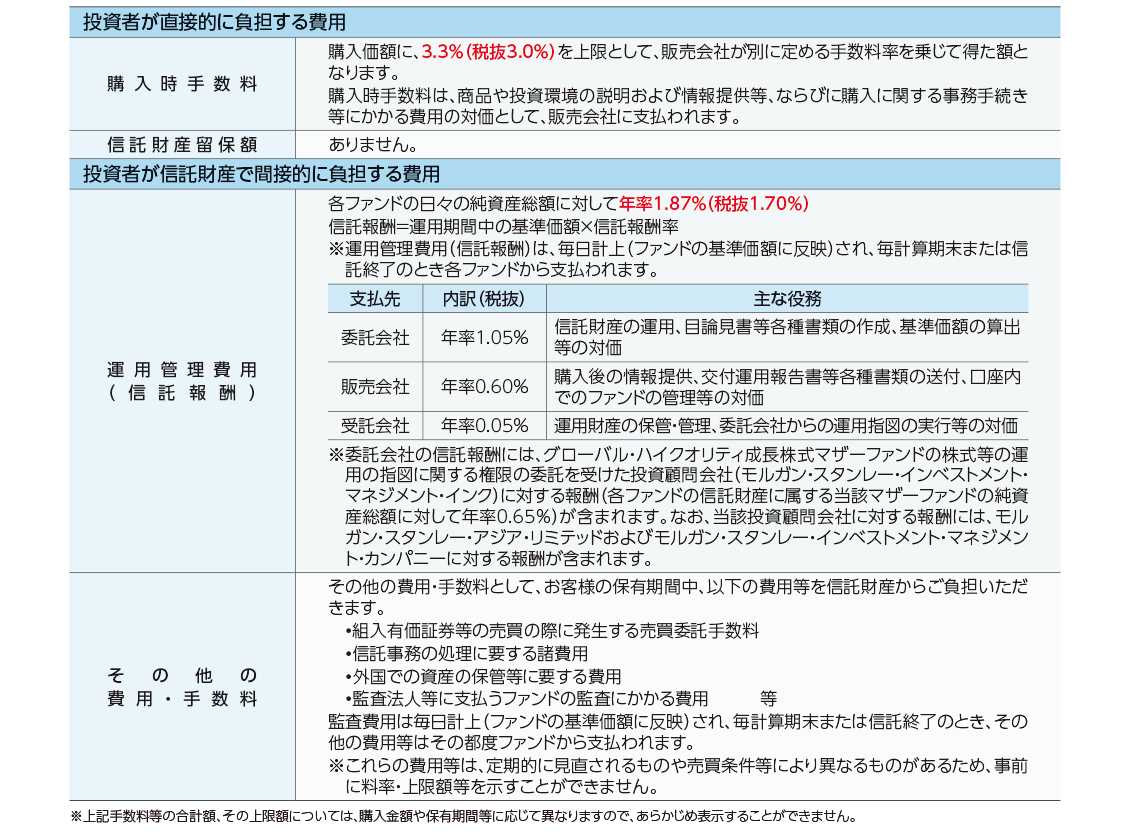The height and width of the screenshot is (835, 1130).
Task: Click the 年率0.60% value cell
Action: (484, 386)
